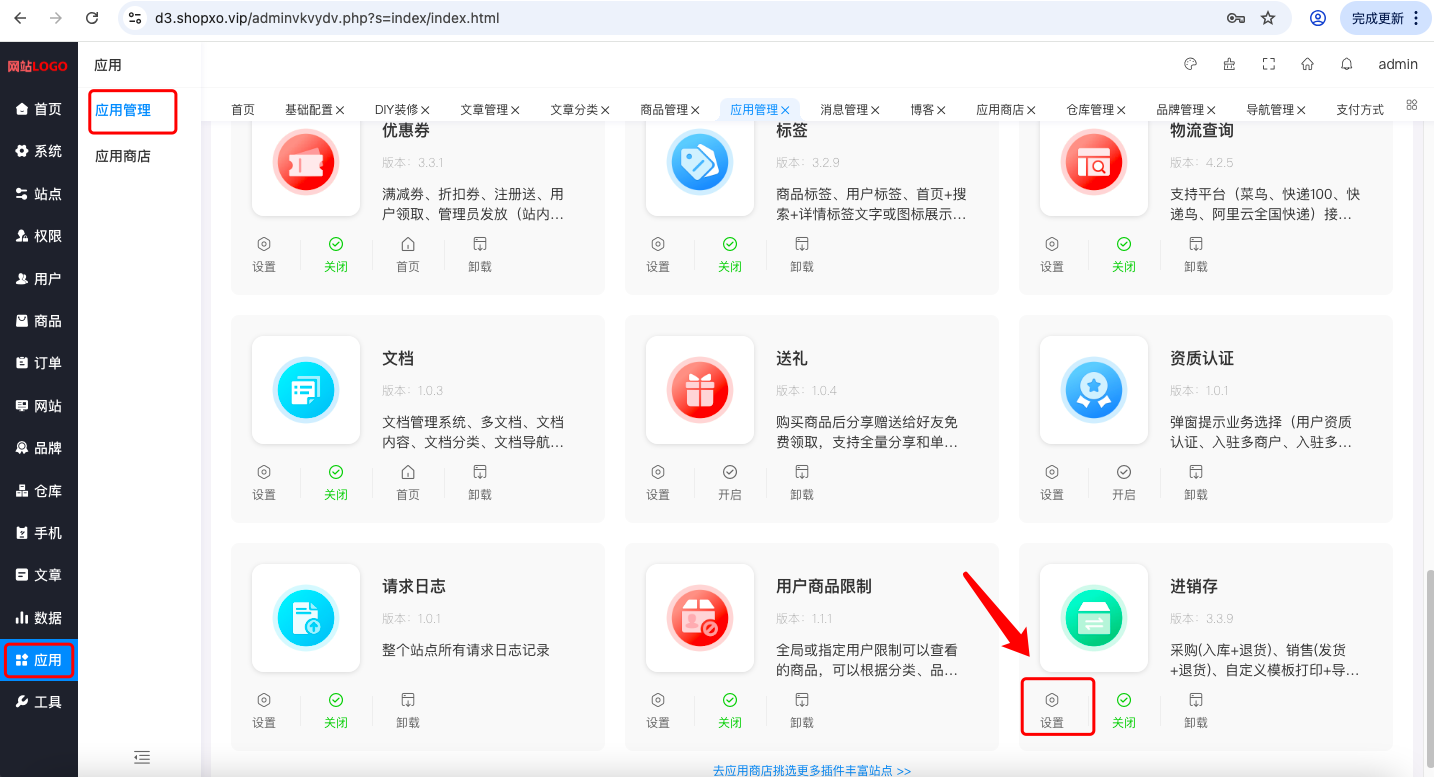Switch to the 基础配置 tab

coord(315,110)
